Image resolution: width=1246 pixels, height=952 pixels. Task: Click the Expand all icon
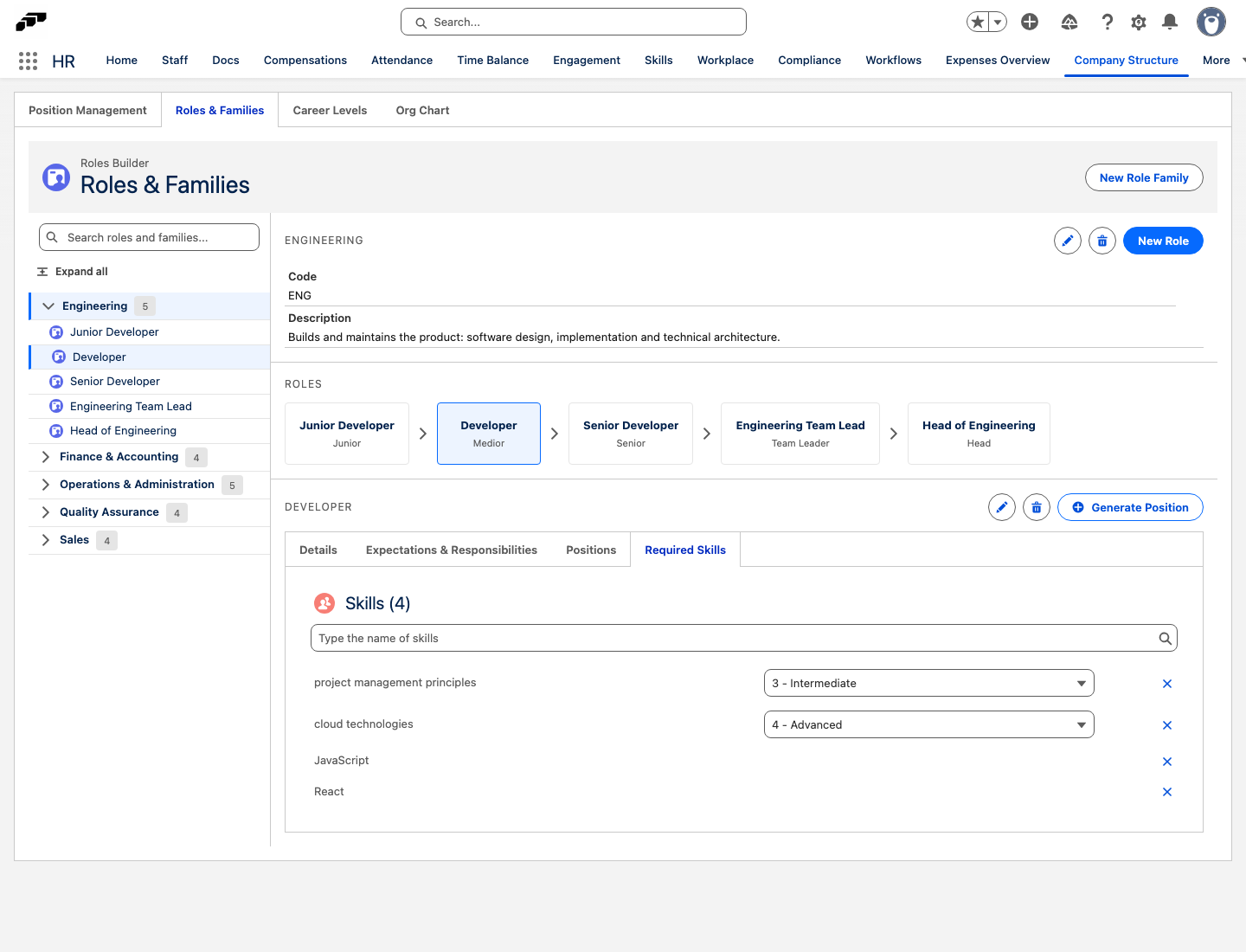click(42, 272)
